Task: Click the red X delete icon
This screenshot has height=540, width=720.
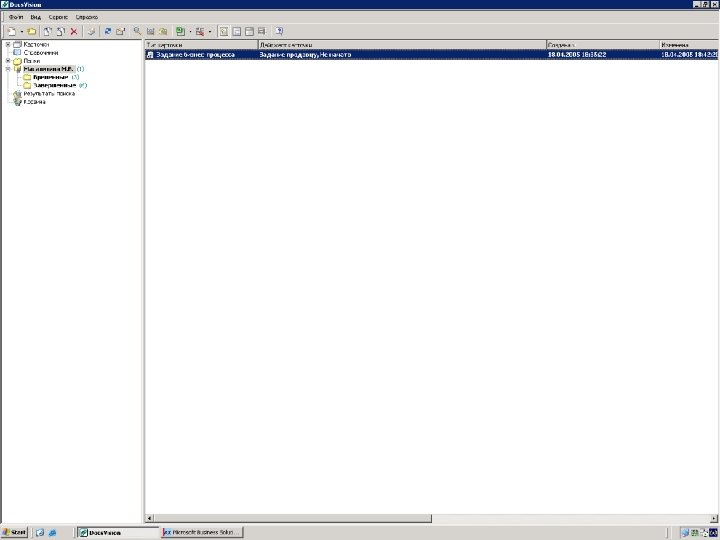Action: click(73, 31)
